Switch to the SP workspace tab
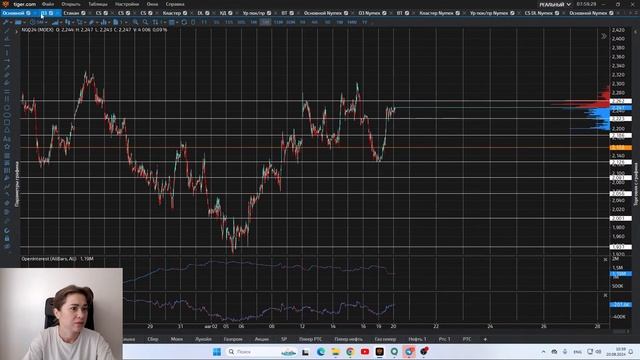The width and height of the screenshot is (640, 360). (284, 339)
